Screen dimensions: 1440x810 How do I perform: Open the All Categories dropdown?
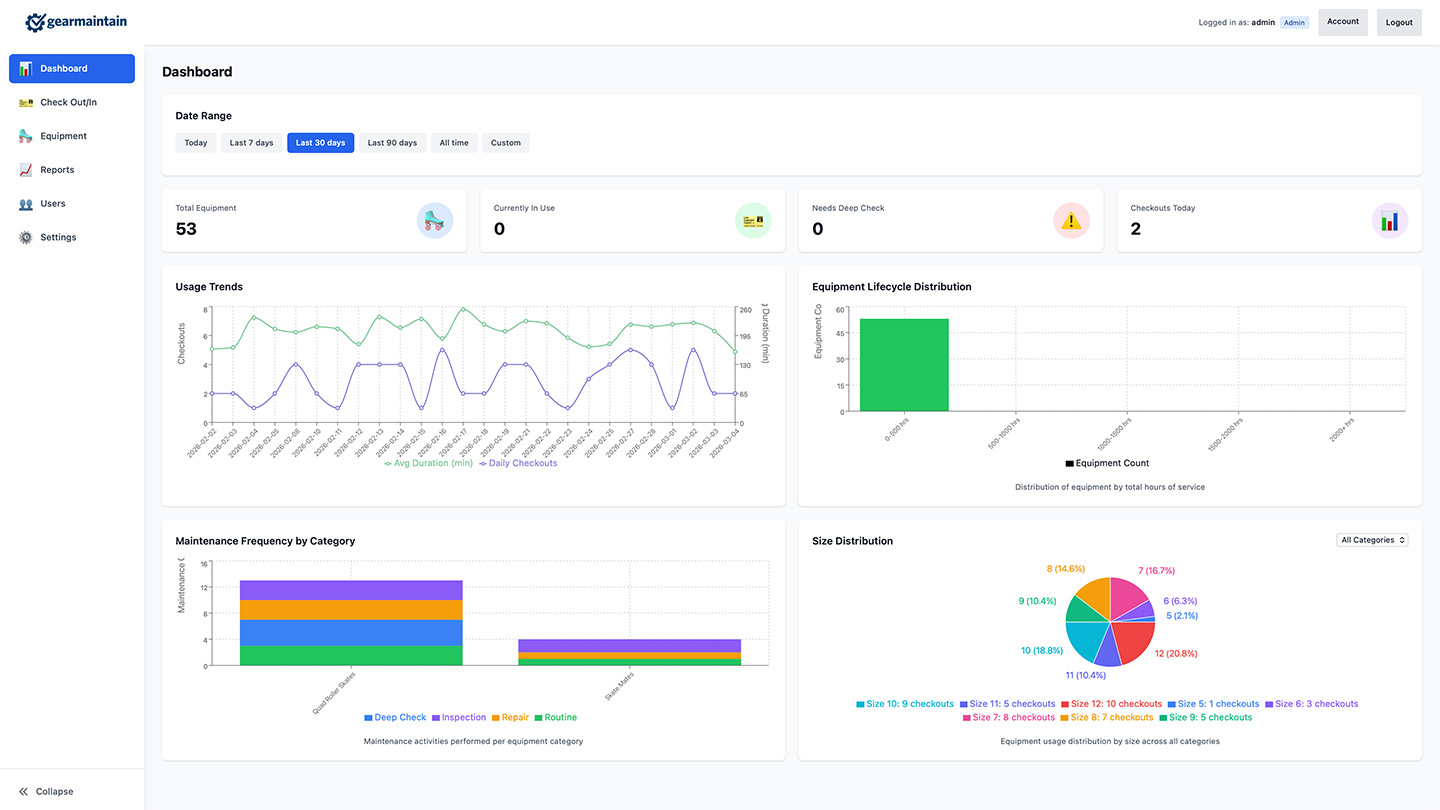pyautogui.click(x=1372, y=539)
